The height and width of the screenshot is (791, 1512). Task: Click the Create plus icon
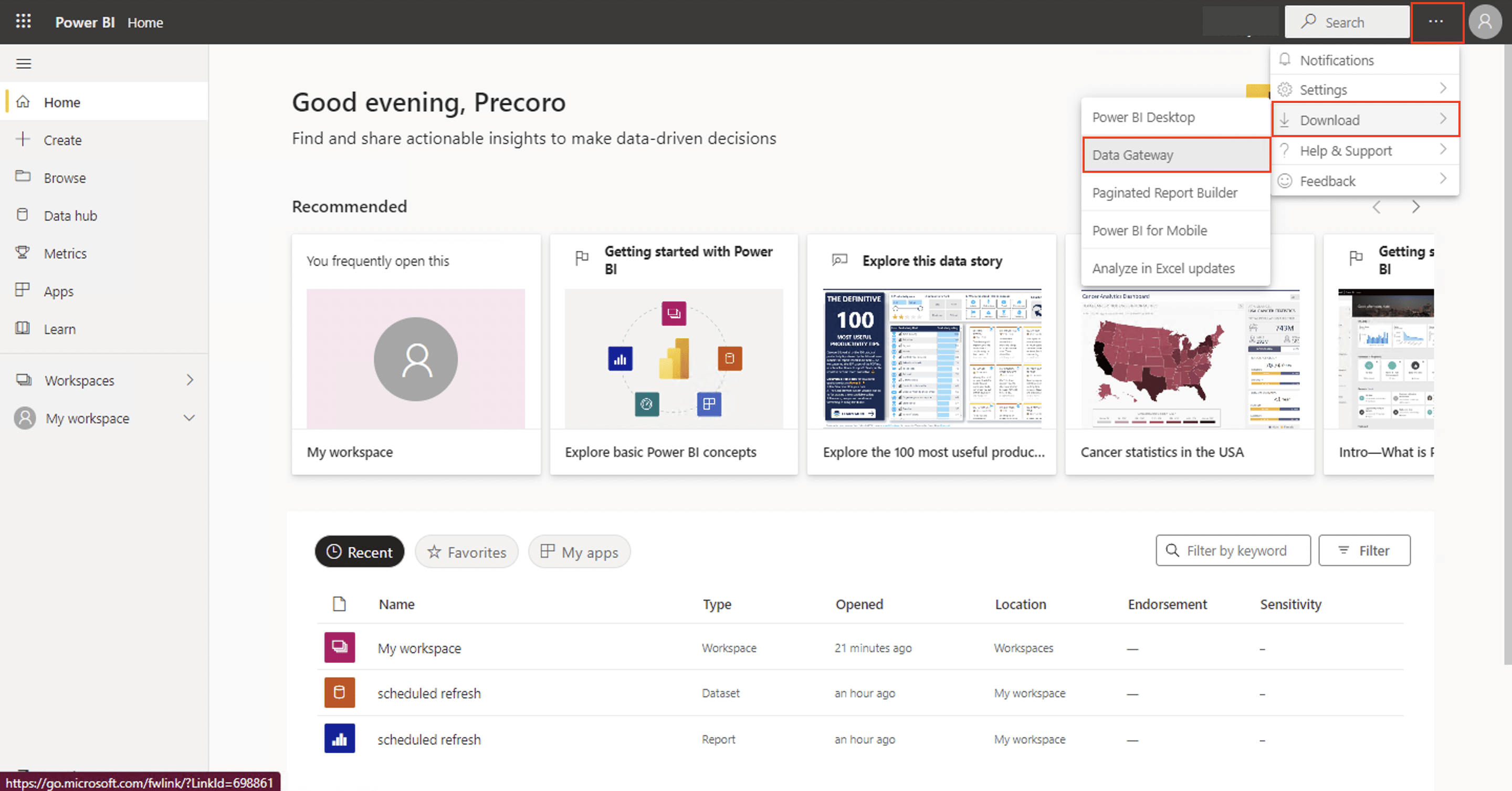pyautogui.click(x=23, y=139)
